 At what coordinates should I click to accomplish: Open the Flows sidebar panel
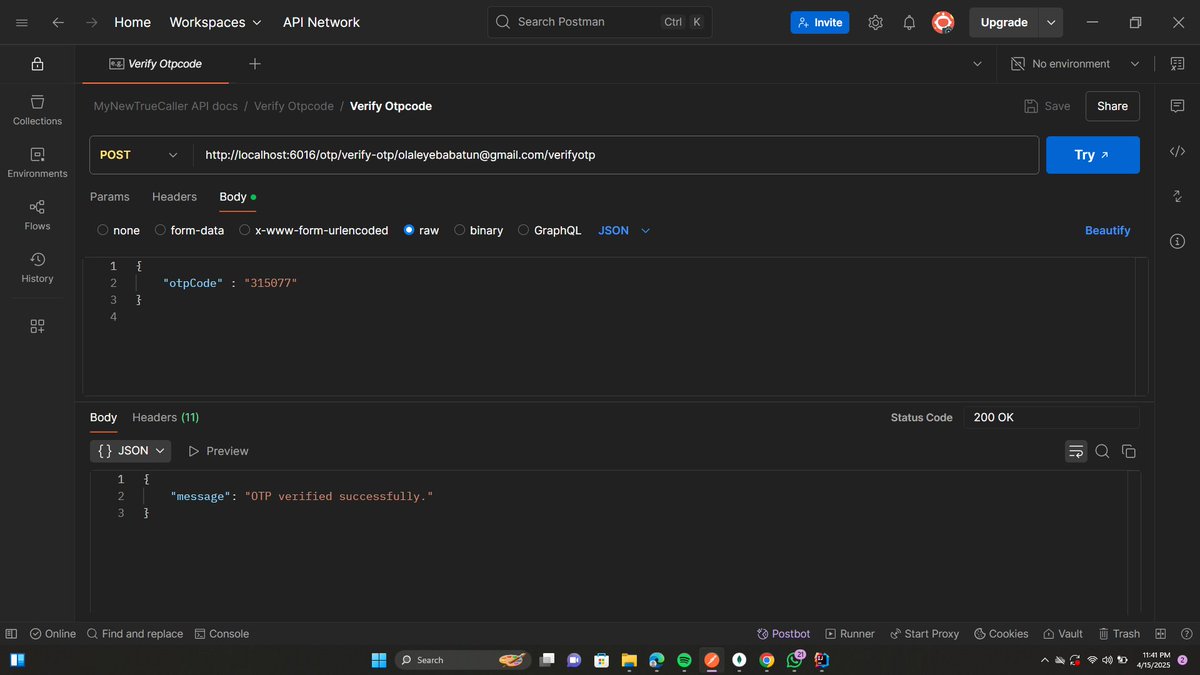click(37, 215)
